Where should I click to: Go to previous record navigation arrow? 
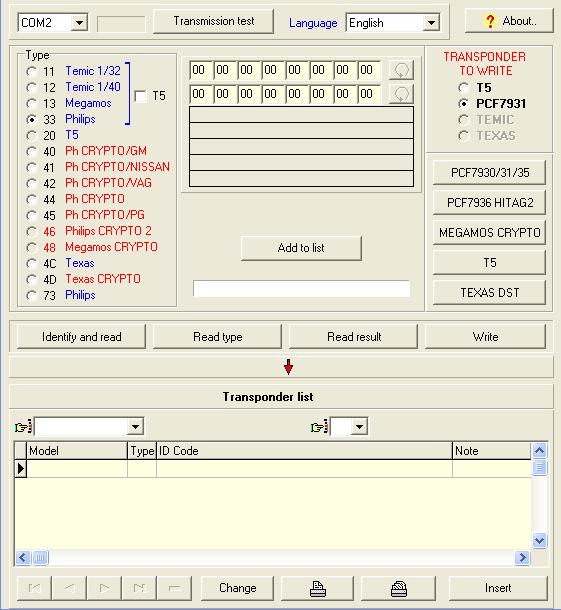(69, 588)
